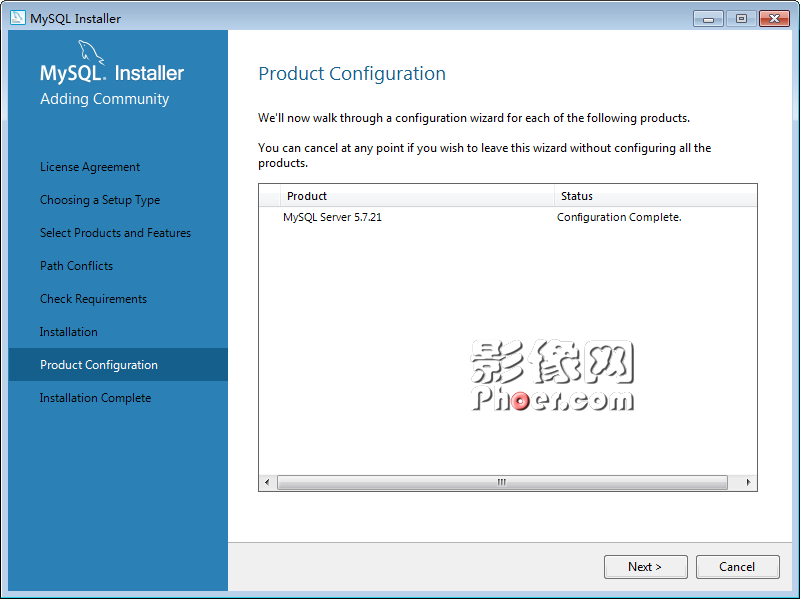This screenshot has height=599, width=800.
Task: Click the Adding Community subtitle text
Action: (105, 99)
